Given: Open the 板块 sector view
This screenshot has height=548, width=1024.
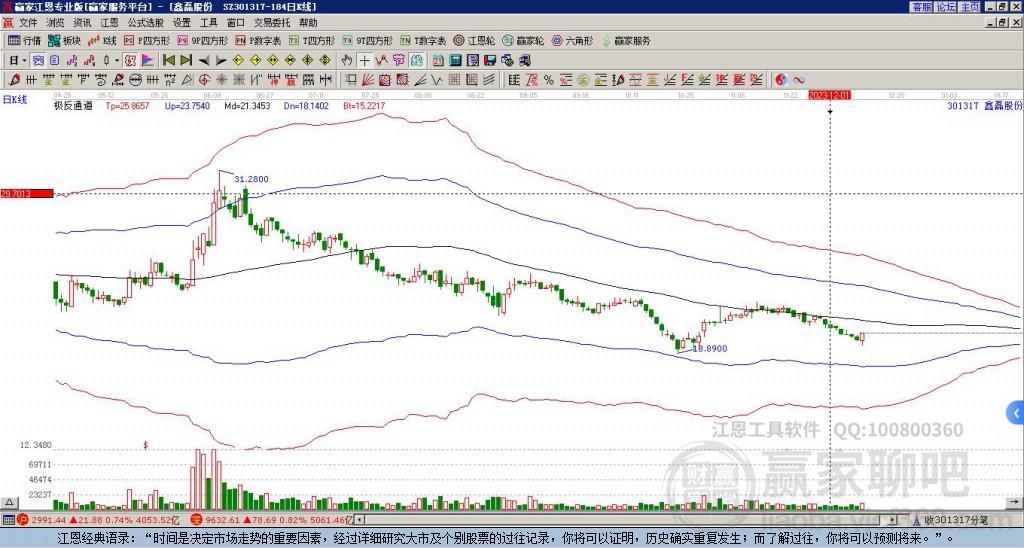Looking at the screenshot, I should point(64,40).
